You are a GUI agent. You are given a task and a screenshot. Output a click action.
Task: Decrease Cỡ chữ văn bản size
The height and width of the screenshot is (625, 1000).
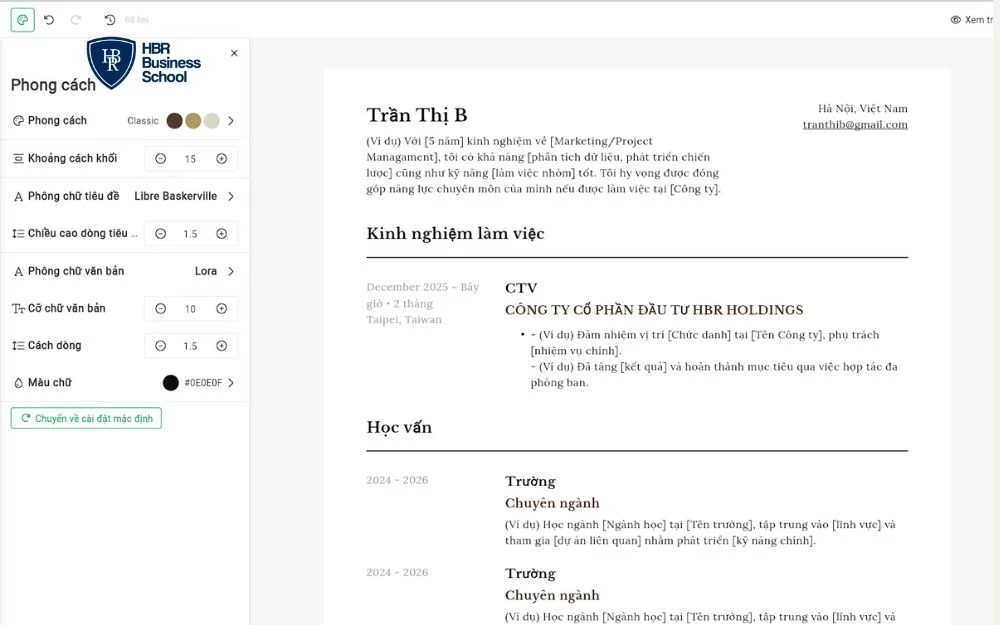(x=160, y=309)
